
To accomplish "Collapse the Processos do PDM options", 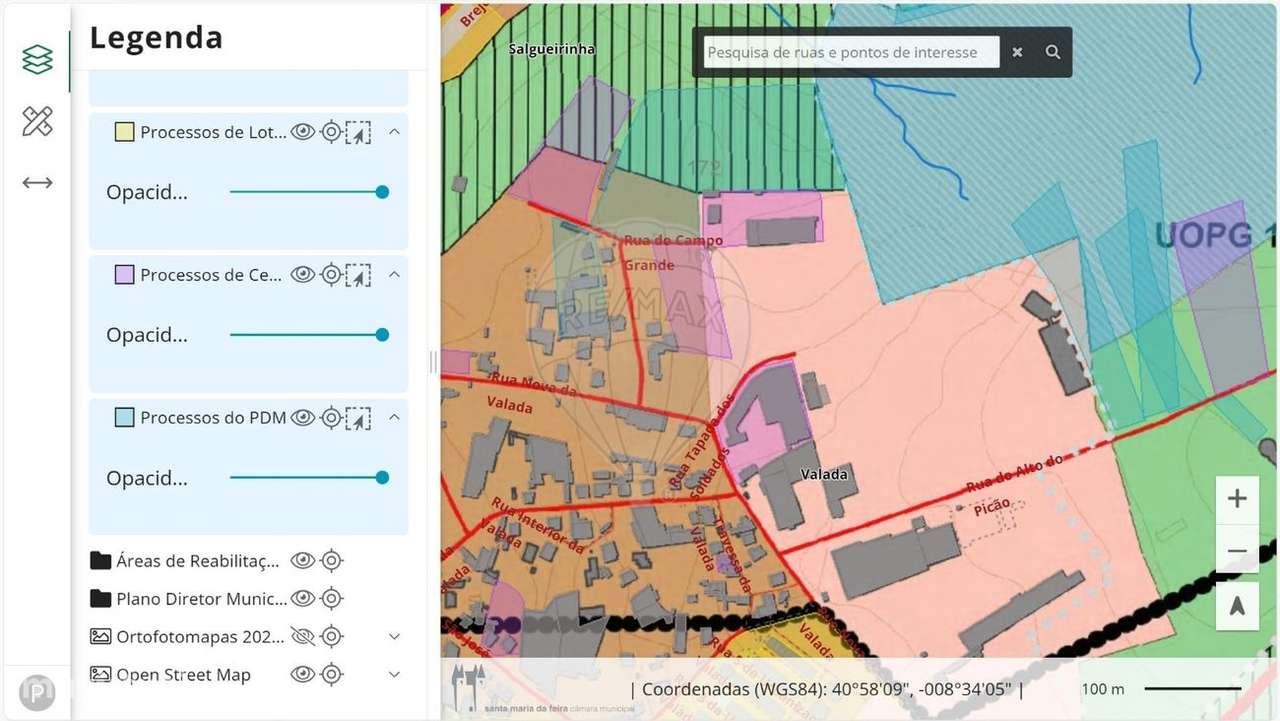I will 394,418.
